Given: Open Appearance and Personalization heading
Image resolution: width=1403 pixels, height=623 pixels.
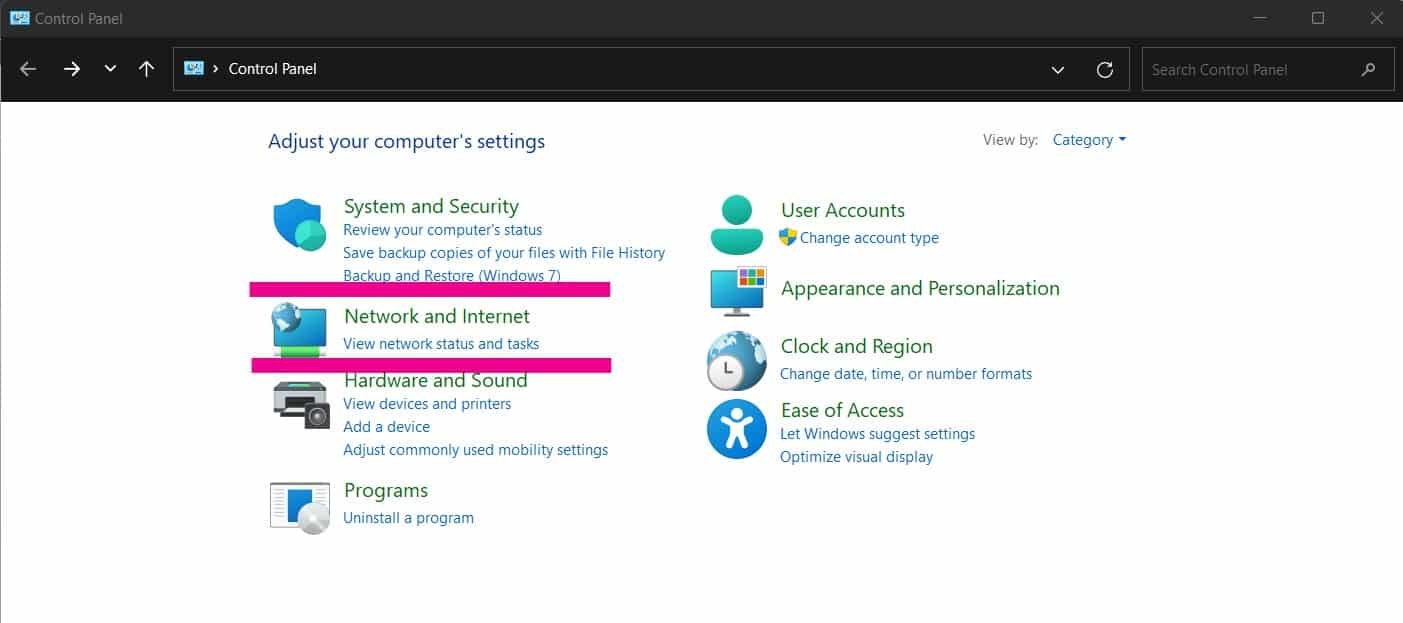Looking at the screenshot, I should (x=920, y=288).
